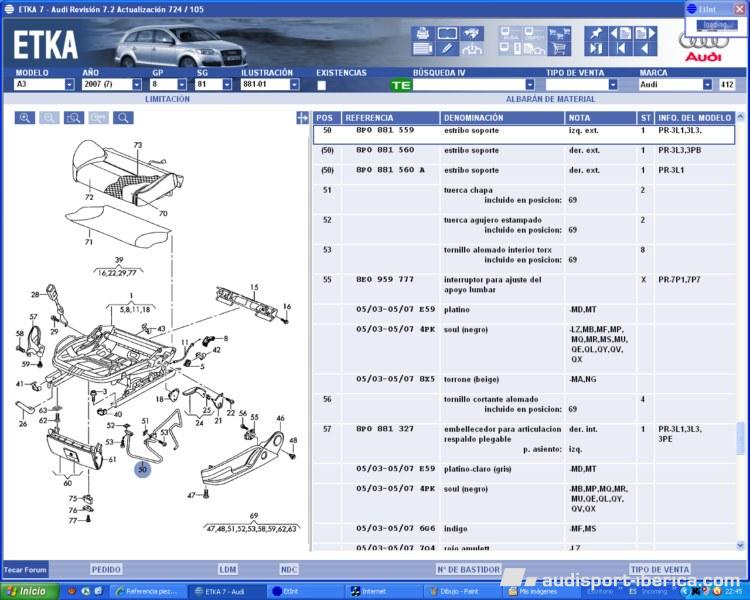Click the Limitación tab label

[x=167, y=99]
